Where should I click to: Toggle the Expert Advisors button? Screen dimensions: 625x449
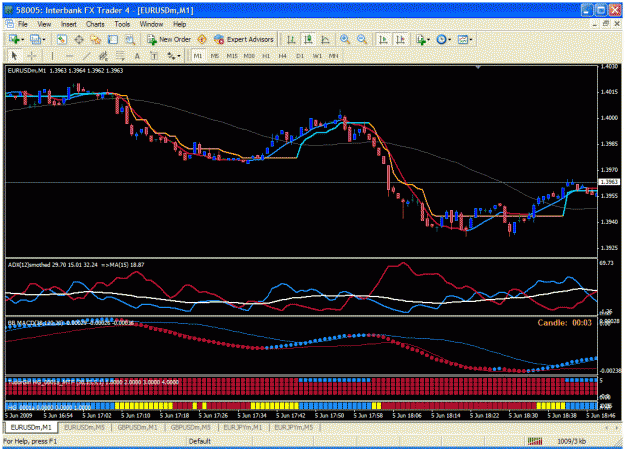(244, 39)
